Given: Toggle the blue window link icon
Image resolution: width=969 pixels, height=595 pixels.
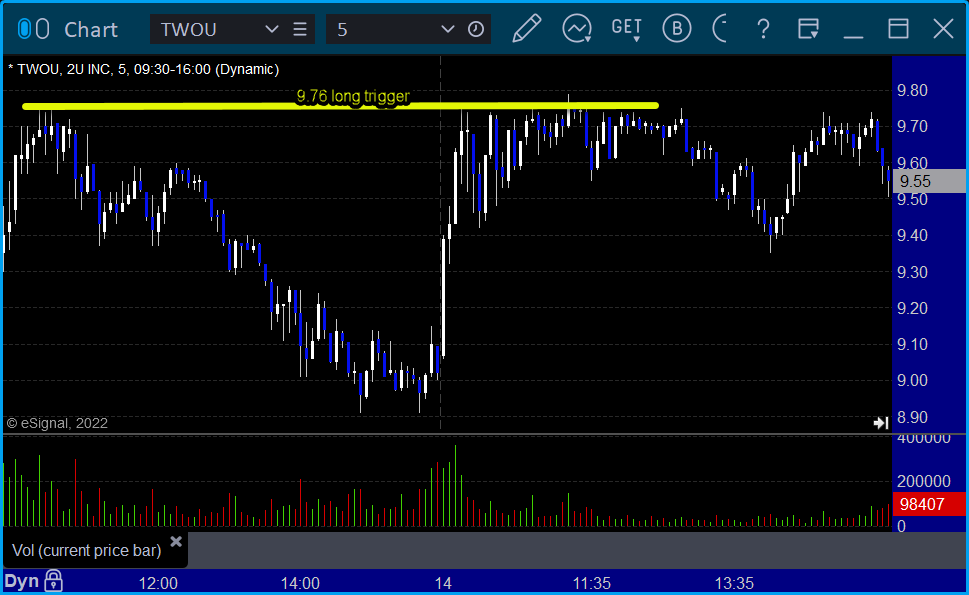Looking at the screenshot, I should click(24, 29).
